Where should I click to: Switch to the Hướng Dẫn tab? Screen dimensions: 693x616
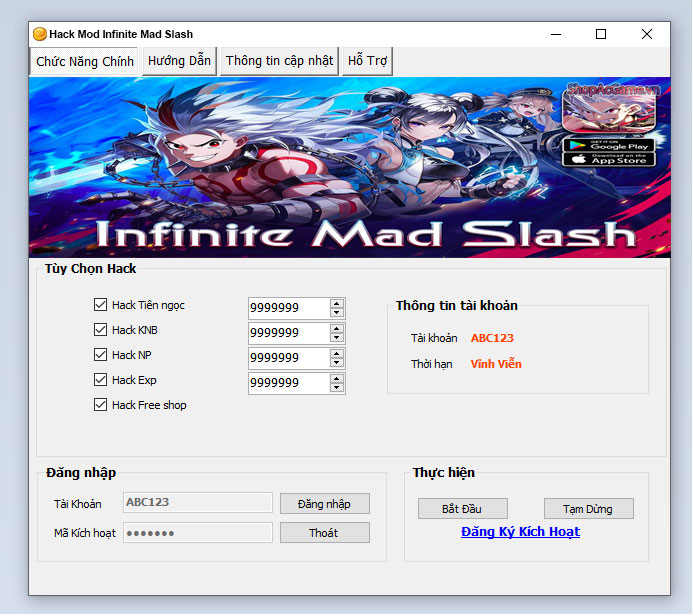pos(179,61)
